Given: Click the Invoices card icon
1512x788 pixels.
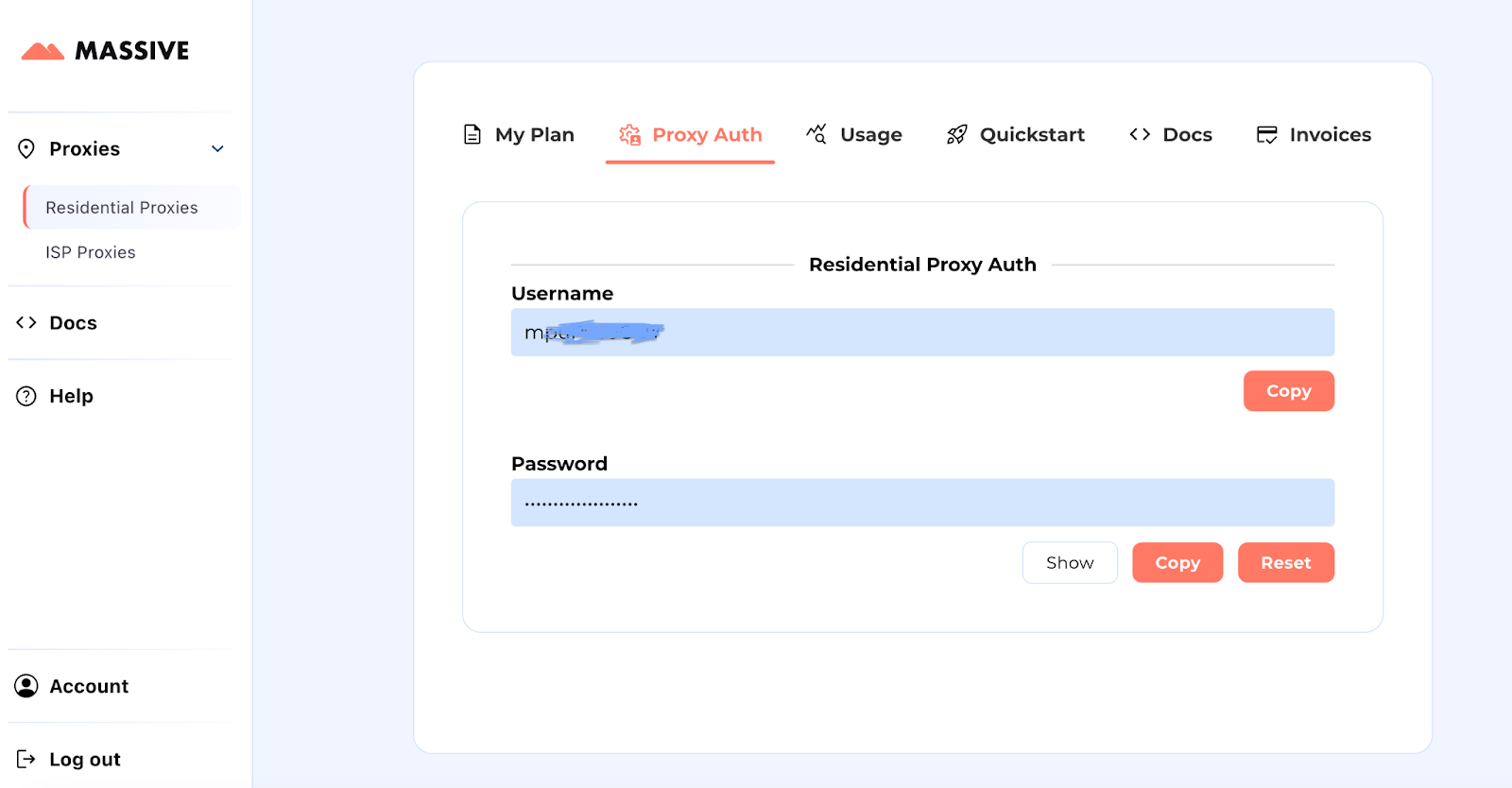Looking at the screenshot, I should coord(1267,135).
